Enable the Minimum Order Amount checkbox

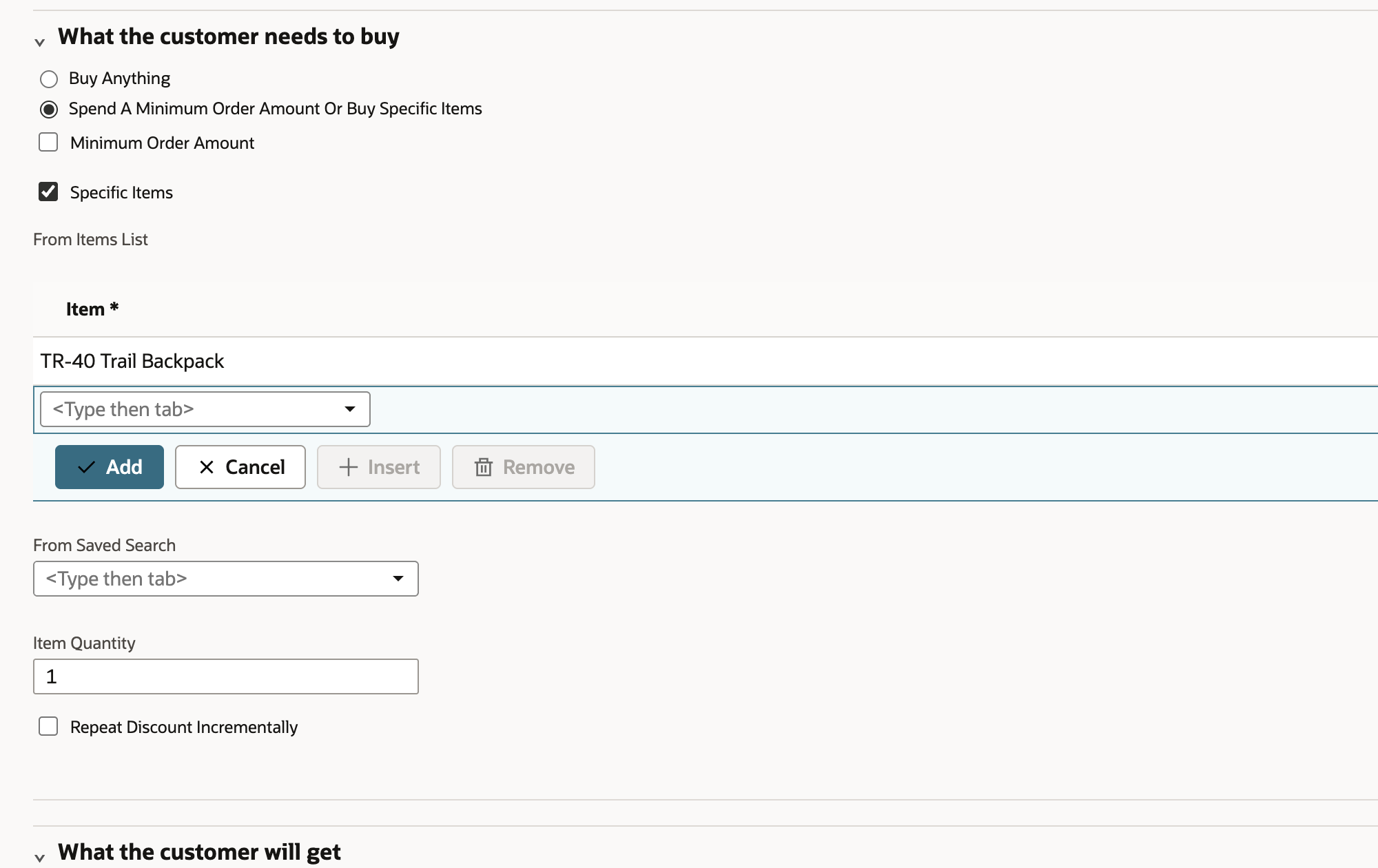tap(48, 143)
